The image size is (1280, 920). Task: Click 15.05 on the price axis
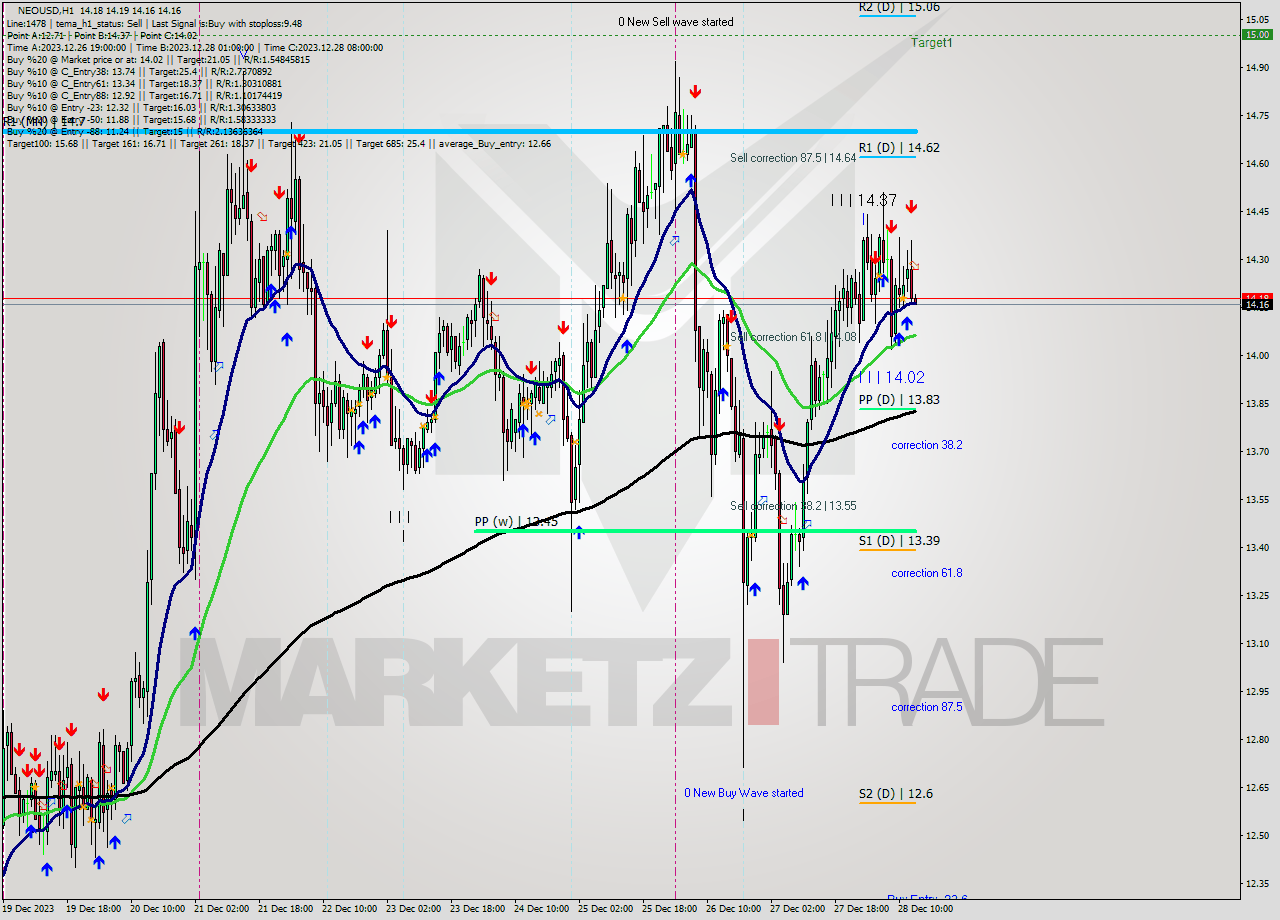click(x=1257, y=19)
